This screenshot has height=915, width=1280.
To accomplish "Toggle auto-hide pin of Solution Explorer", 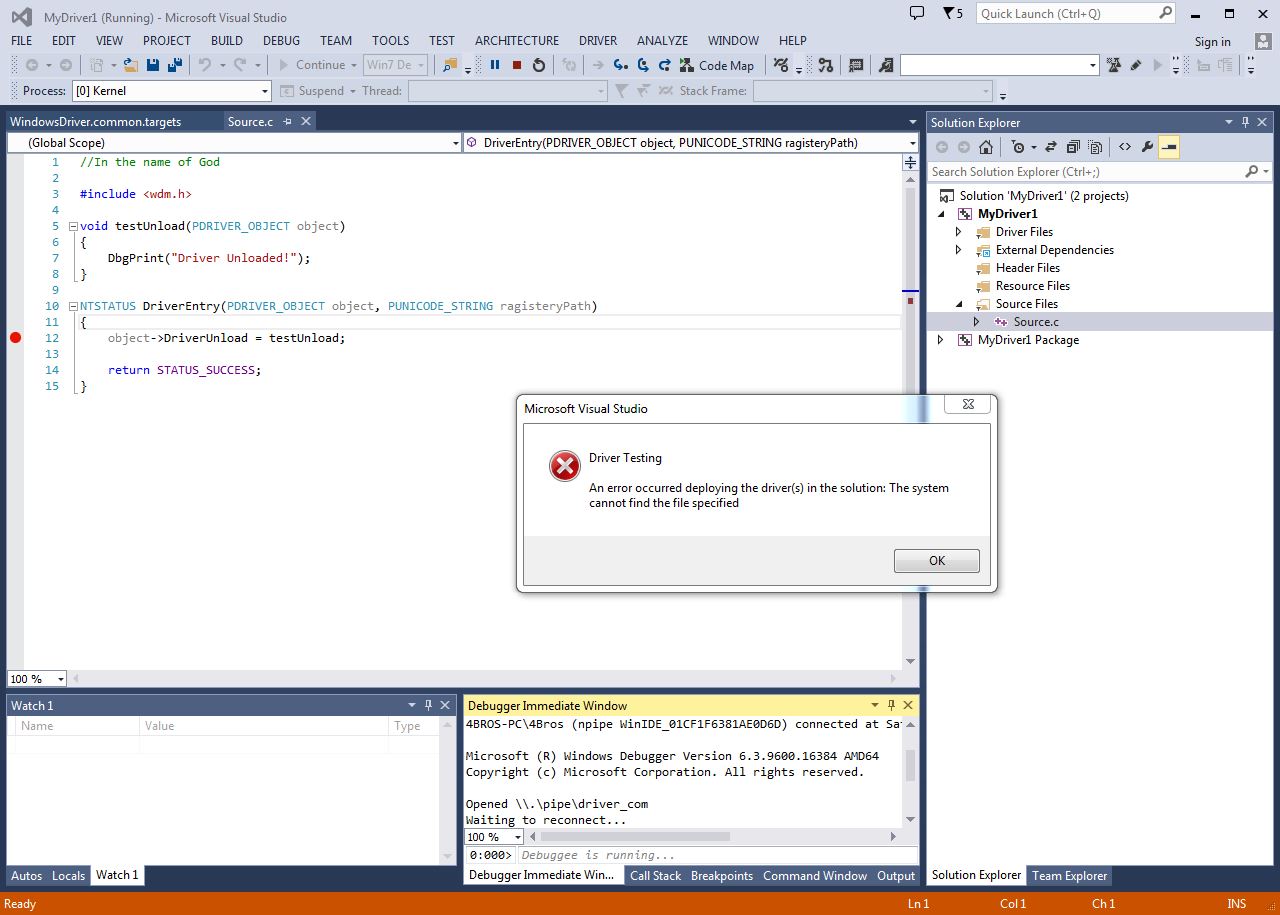I will tap(1245, 122).
